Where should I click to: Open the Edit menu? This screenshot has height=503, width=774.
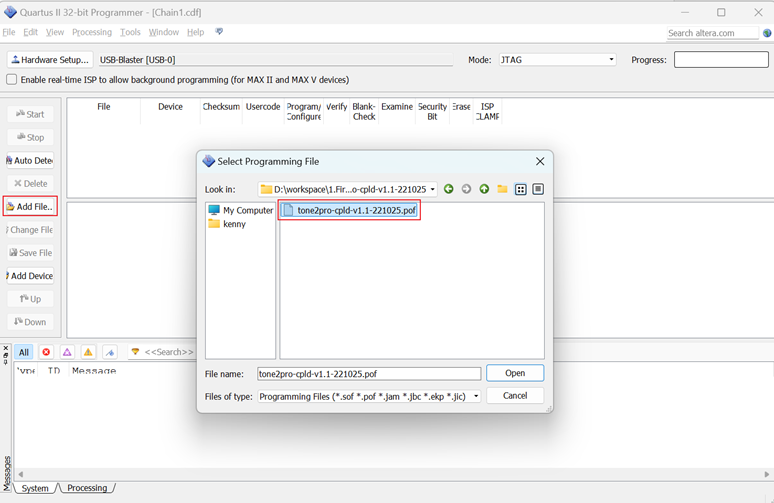click(x=30, y=32)
